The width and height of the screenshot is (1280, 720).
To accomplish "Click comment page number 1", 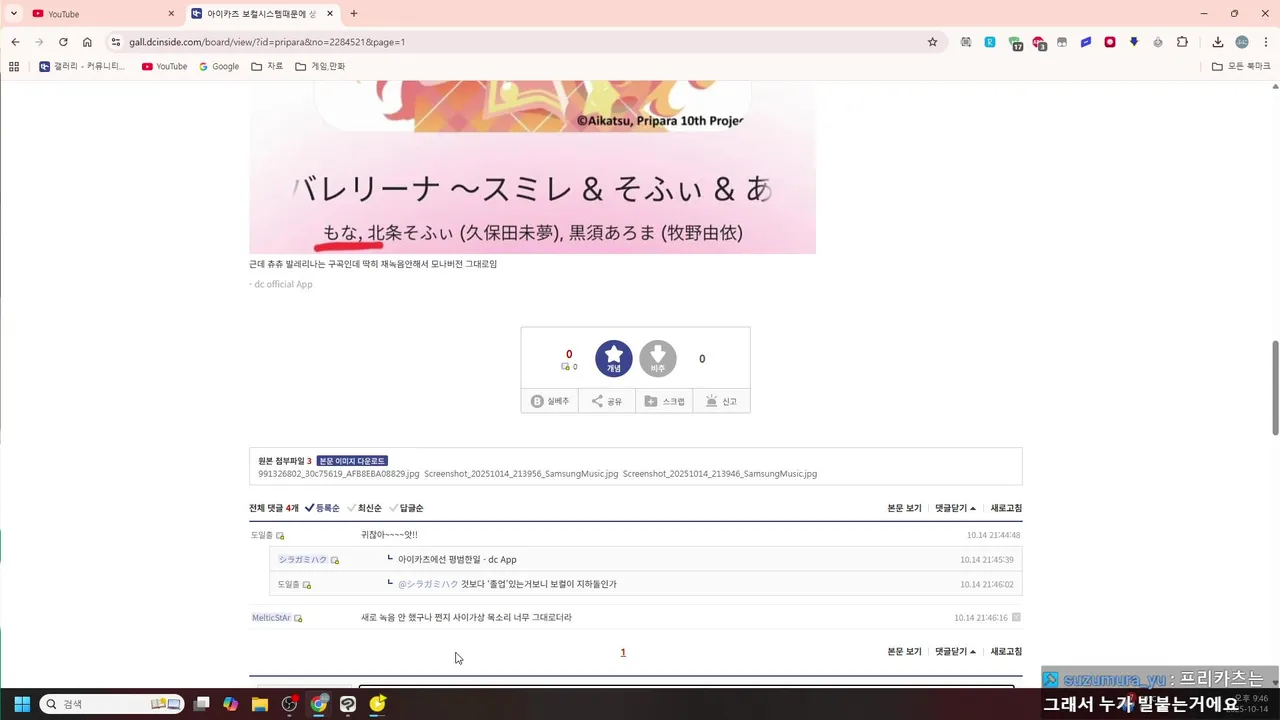I will [x=623, y=652].
